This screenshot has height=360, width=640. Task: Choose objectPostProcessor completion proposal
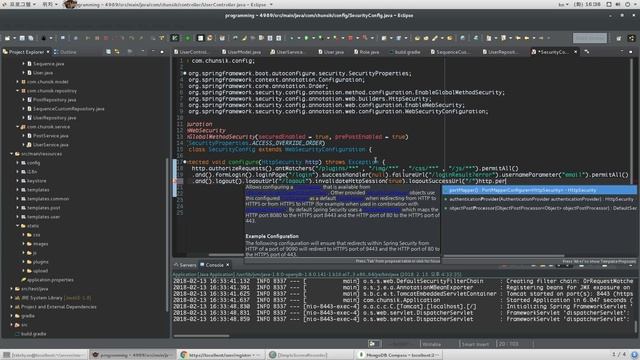539,208
